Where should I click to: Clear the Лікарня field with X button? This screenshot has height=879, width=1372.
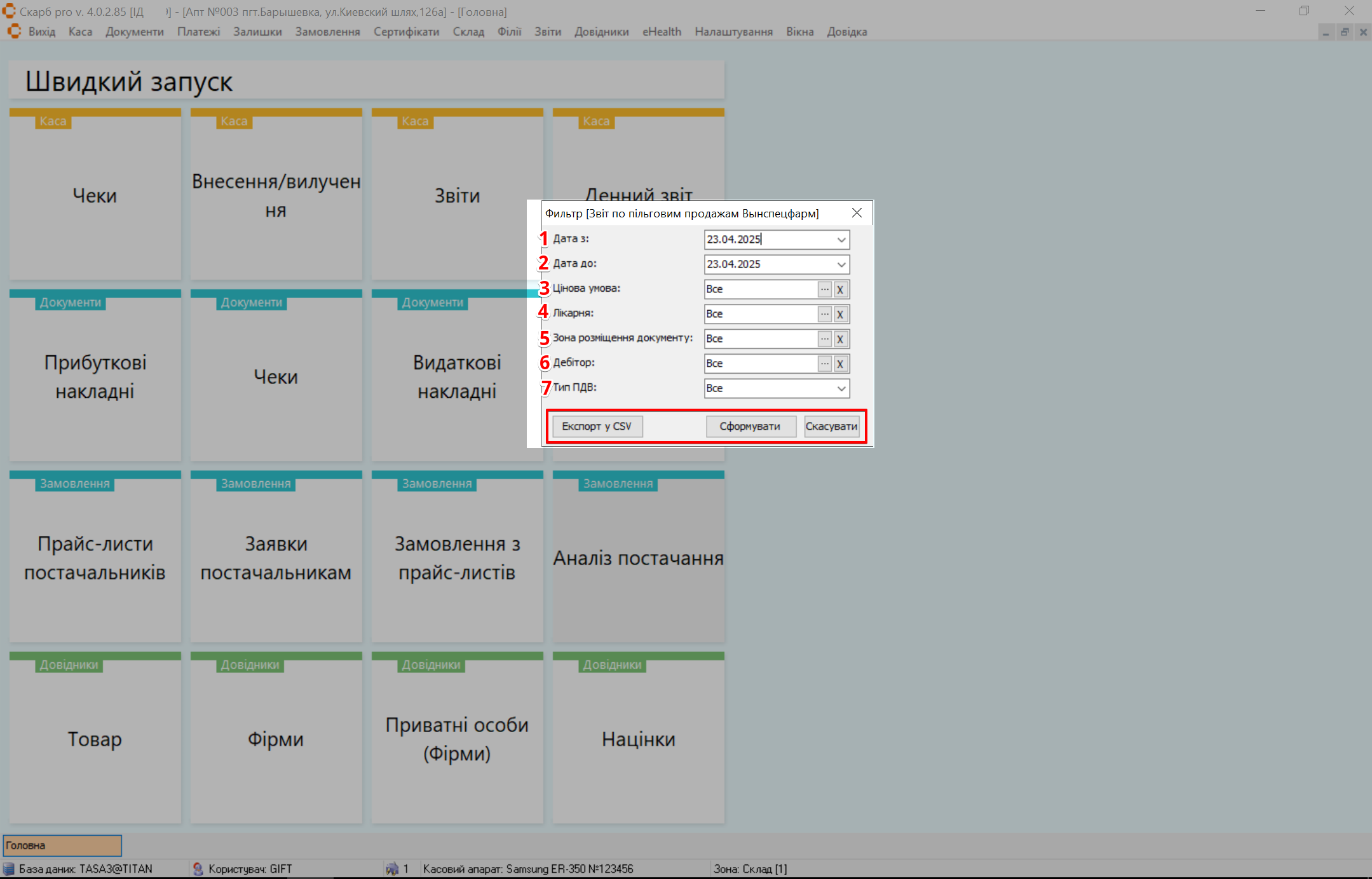(840, 314)
